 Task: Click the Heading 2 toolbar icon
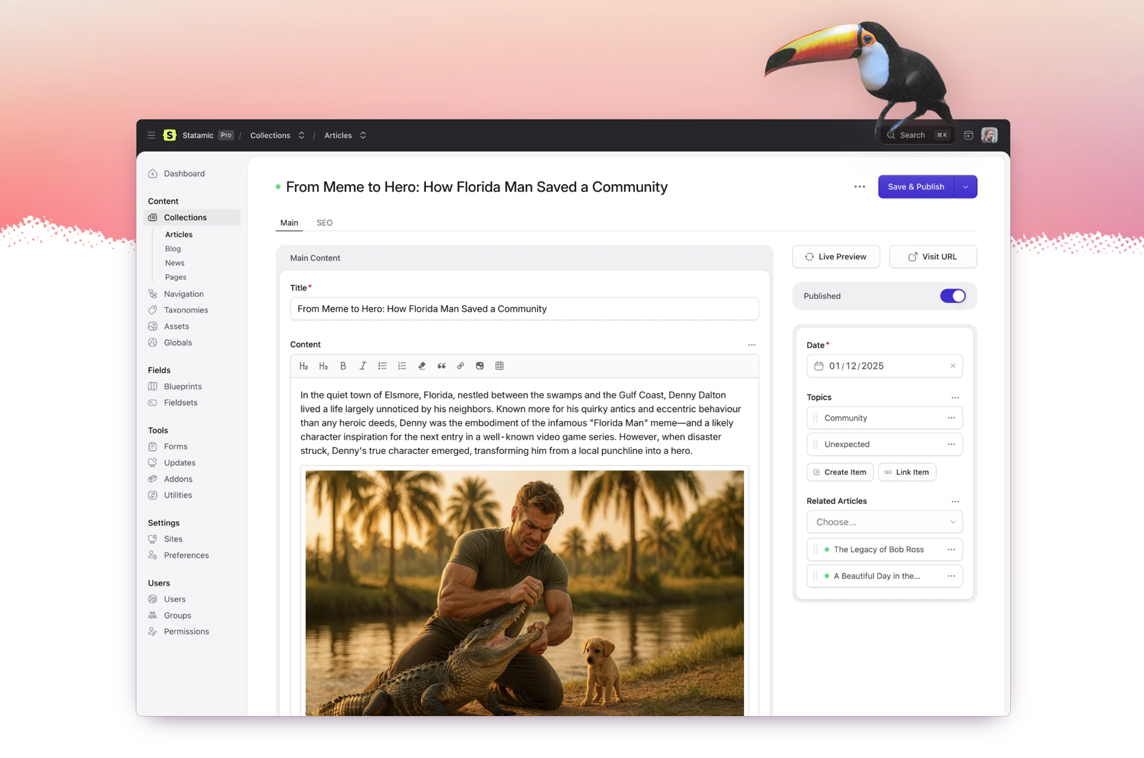tap(304, 366)
